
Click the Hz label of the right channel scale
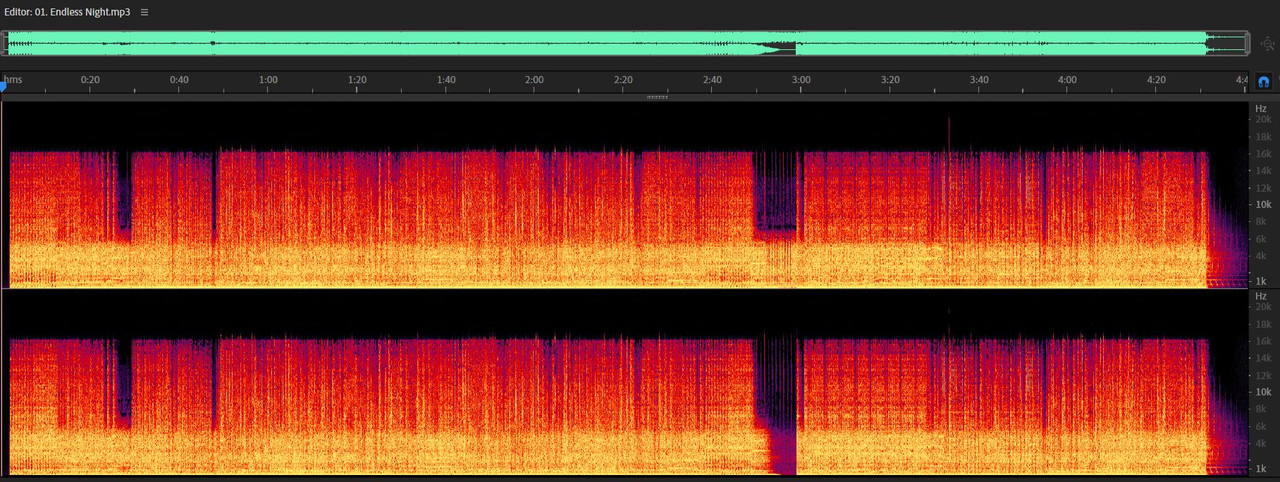click(x=1261, y=296)
